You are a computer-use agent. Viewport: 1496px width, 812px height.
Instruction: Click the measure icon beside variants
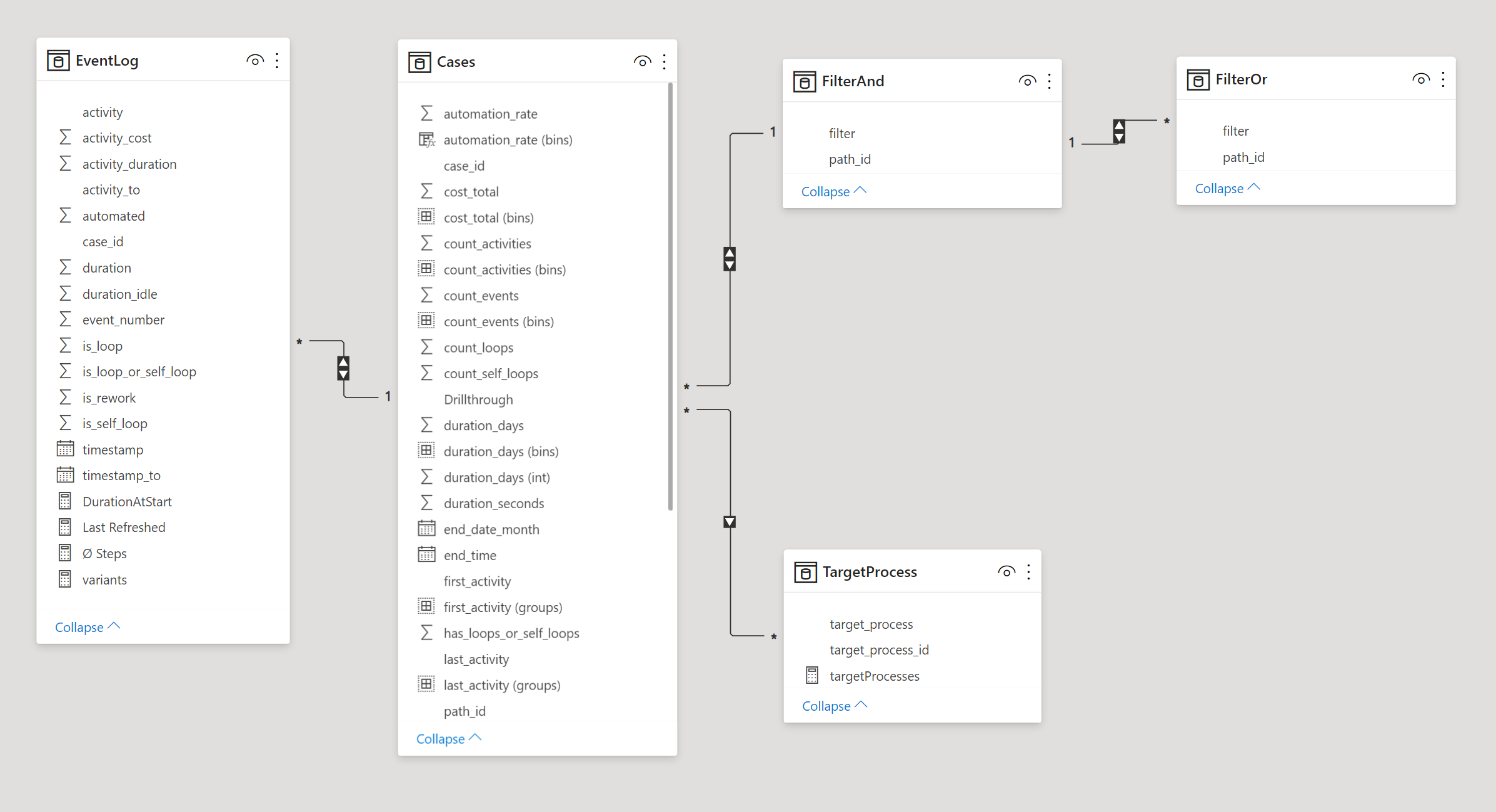65,579
